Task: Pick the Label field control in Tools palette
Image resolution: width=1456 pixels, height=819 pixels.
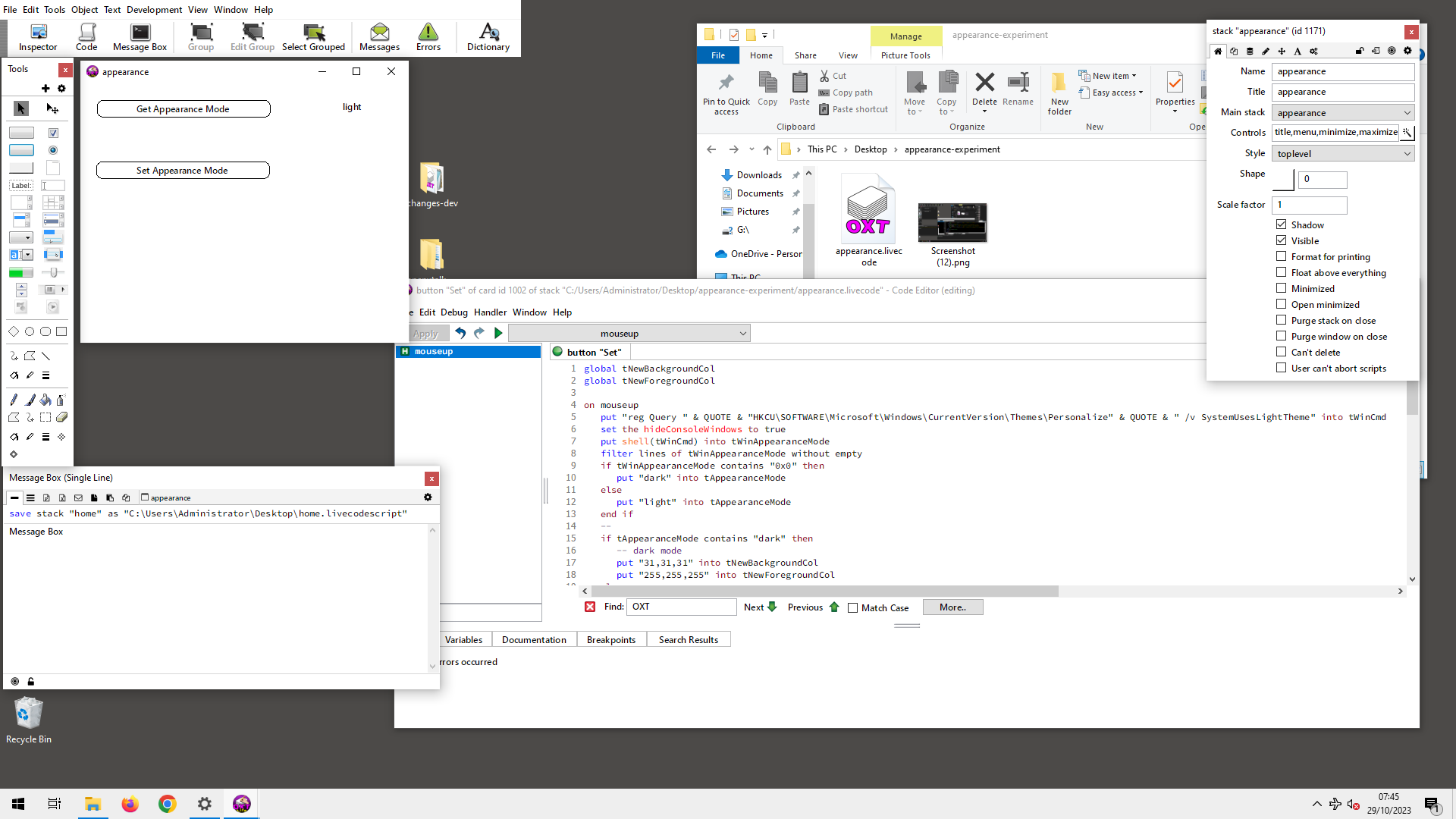Action: [x=21, y=185]
